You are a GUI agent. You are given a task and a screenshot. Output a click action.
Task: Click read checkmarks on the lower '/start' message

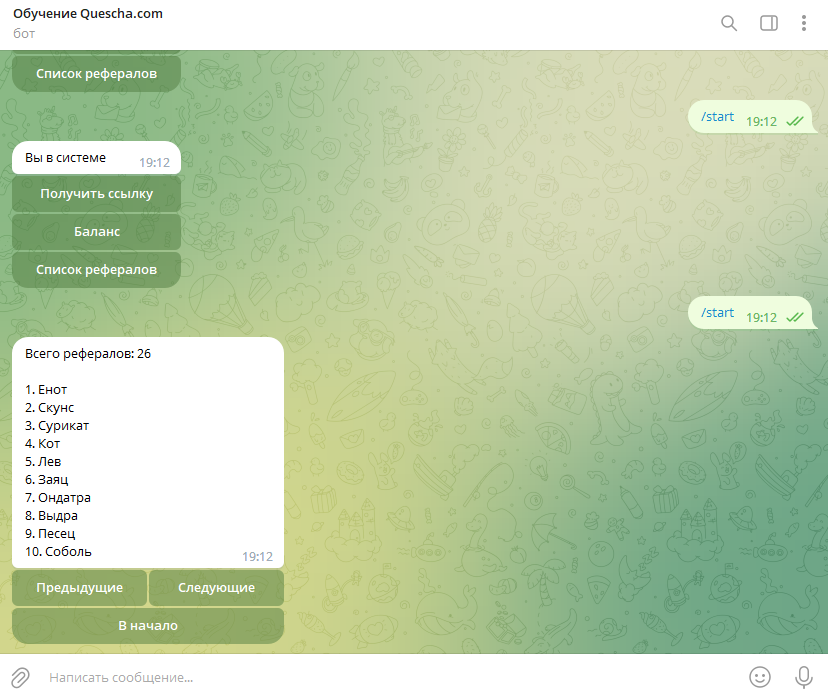pyautogui.click(x=795, y=317)
